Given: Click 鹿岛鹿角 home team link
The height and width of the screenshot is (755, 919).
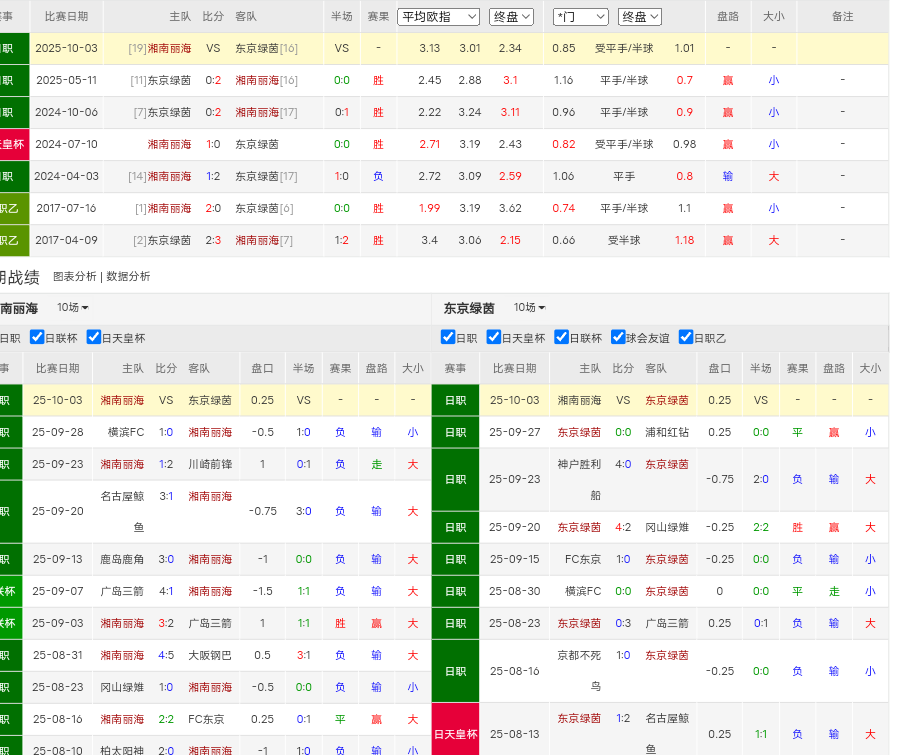Looking at the screenshot, I should tap(123, 559).
